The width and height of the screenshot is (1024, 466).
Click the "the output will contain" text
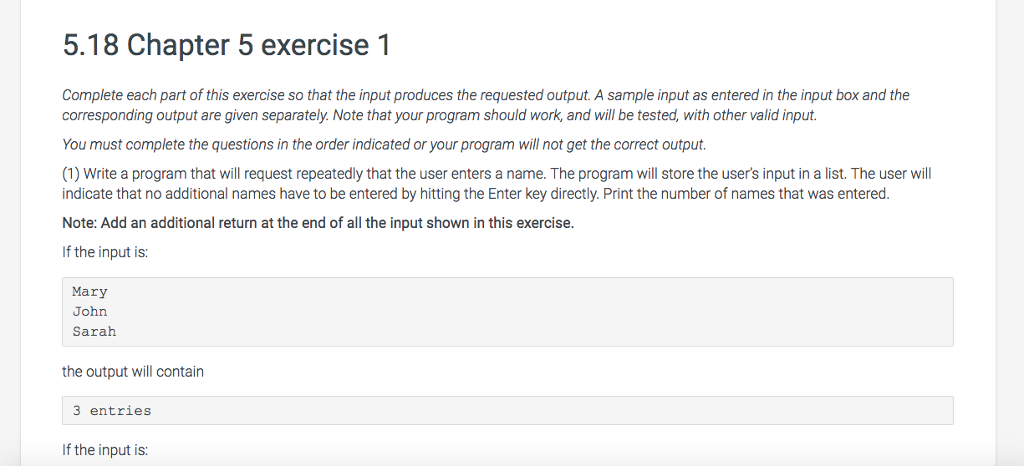point(133,371)
